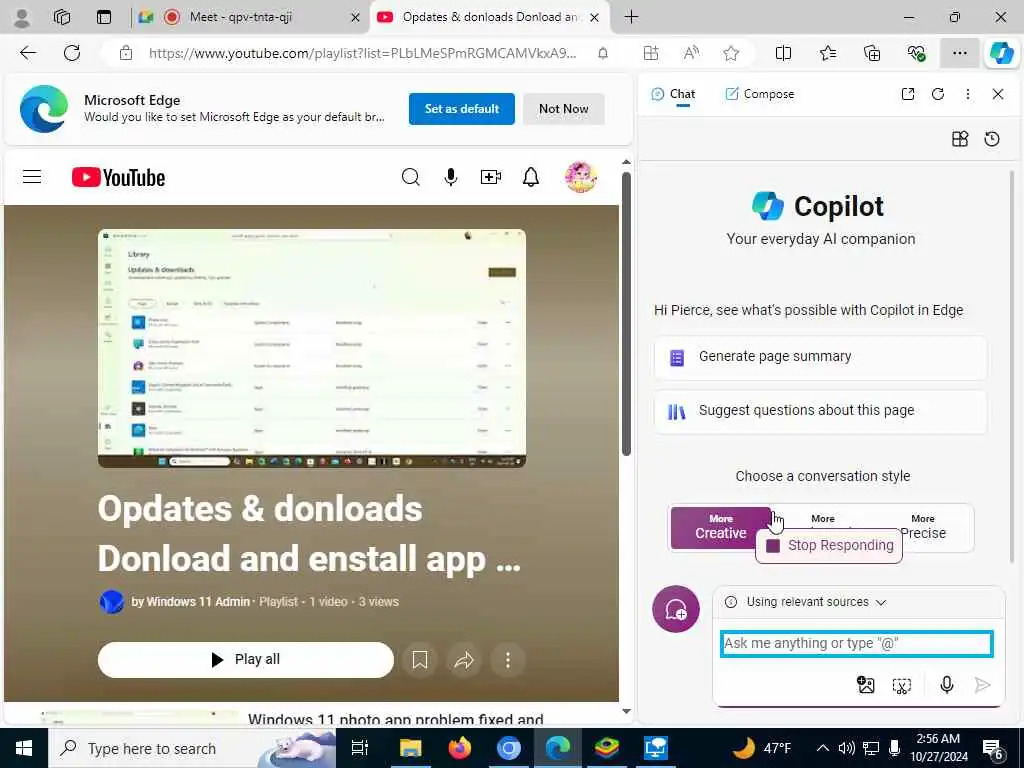Viewport: 1024px width, 768px height.
Task: View site information lock icon
Action: [x=126, y=53]
